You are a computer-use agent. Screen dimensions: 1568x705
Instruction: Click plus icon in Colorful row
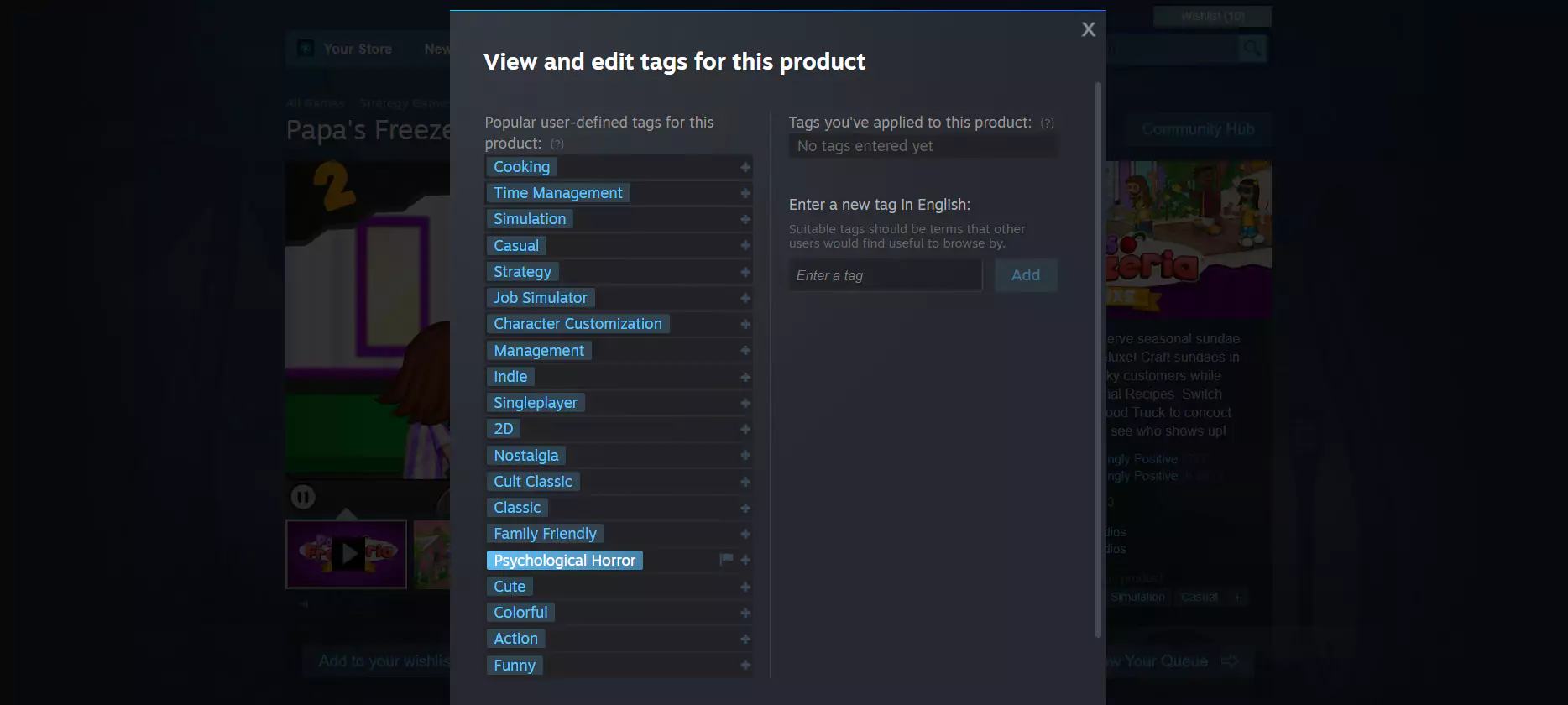745,613
